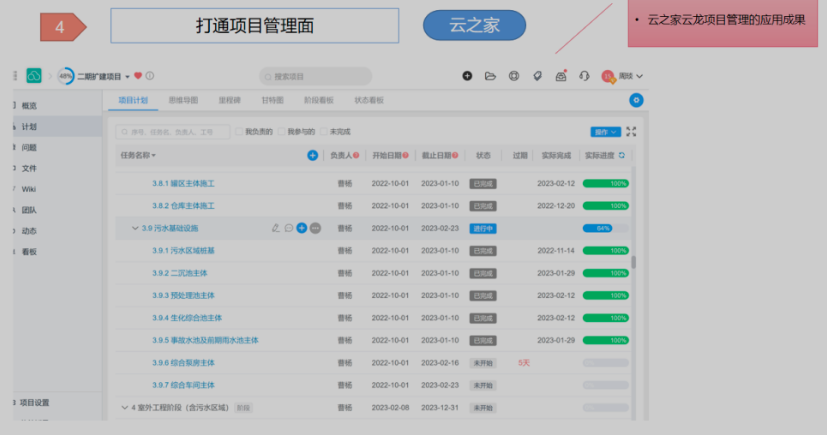
Task: Open task link 3.8.2 仓库主体施工
Action: pos(183,206)
